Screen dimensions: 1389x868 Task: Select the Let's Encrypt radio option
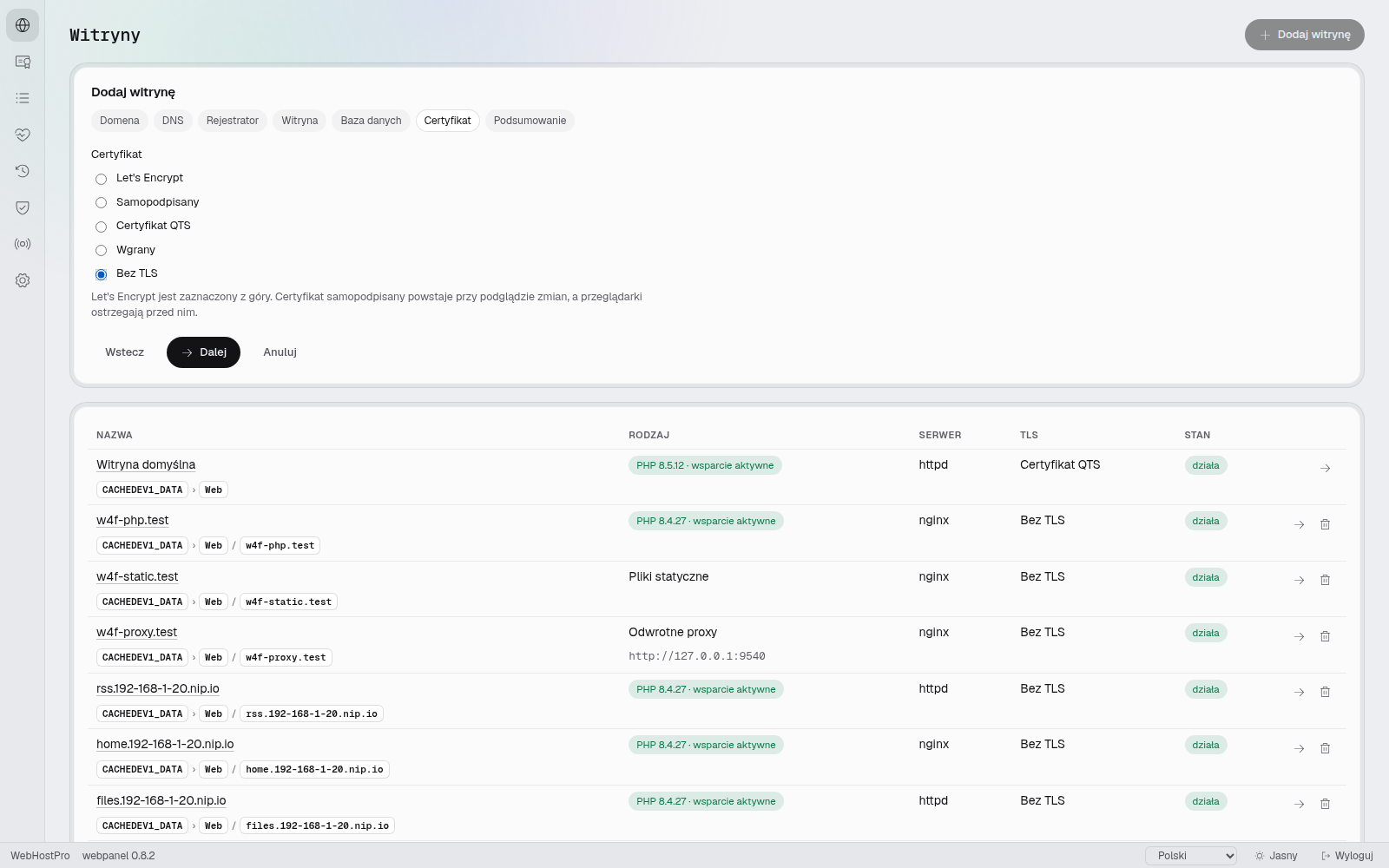click(x=101, y=179)
